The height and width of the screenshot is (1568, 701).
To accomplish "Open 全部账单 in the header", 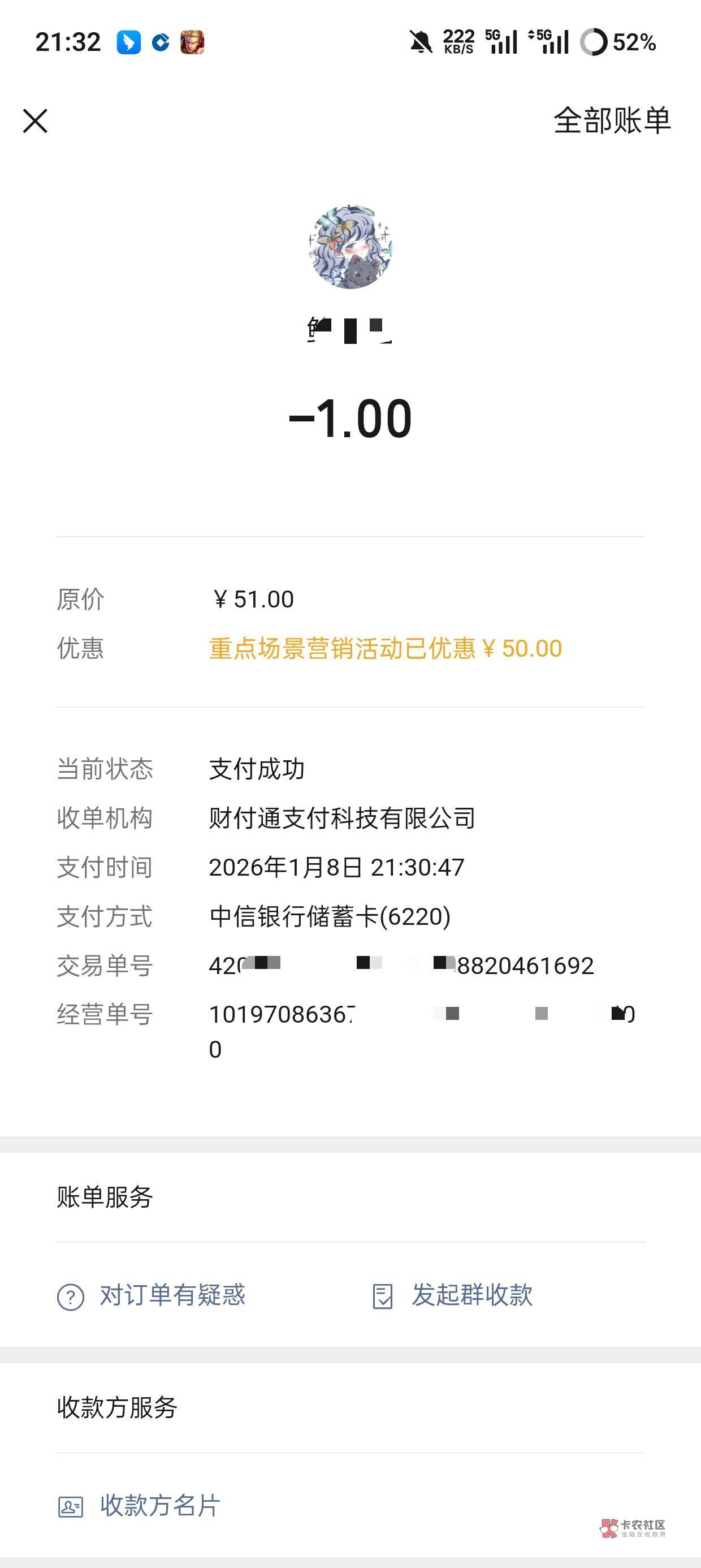I will (x=612, y=120).
